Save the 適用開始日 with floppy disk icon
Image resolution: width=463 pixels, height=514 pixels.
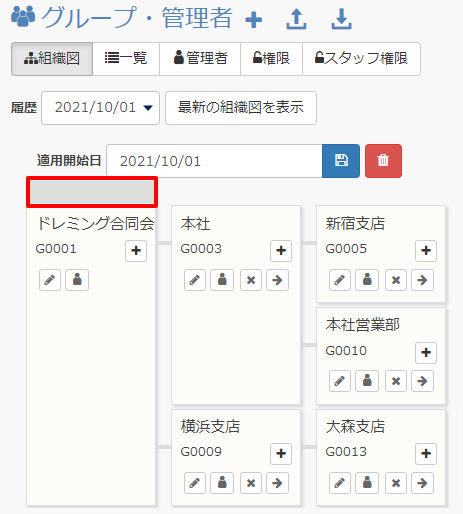click(x=341, y=161)
